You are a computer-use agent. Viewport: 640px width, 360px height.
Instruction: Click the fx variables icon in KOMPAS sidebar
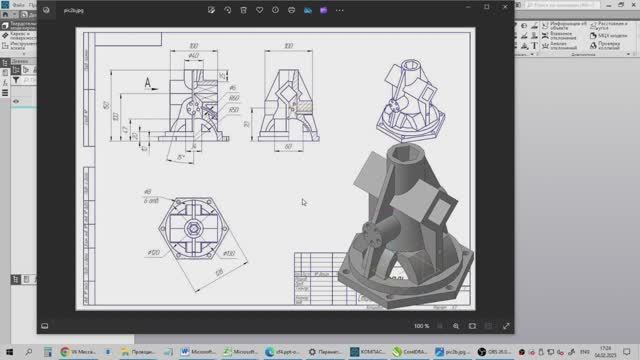coord(5,83)
